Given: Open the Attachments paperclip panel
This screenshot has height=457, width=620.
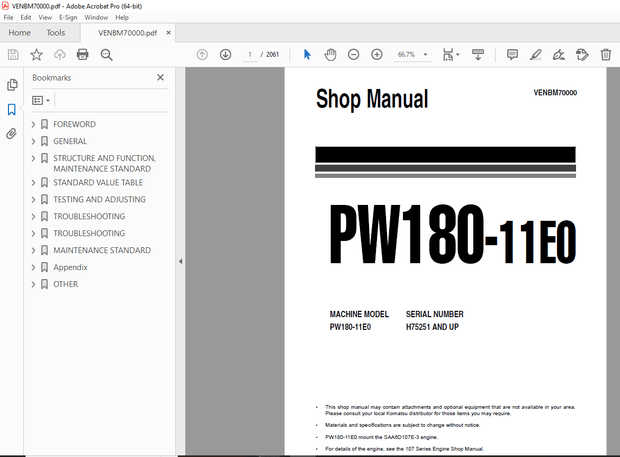Looking at the screenshot, I should pos(11,134).
